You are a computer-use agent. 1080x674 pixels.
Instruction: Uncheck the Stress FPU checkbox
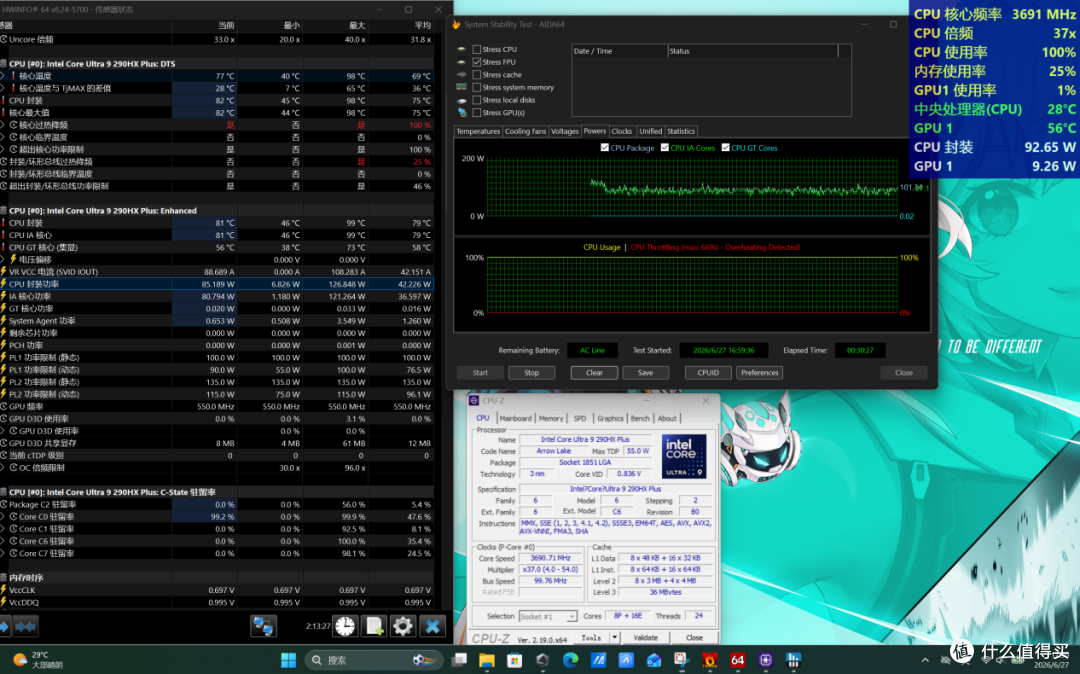pos(477,62)
